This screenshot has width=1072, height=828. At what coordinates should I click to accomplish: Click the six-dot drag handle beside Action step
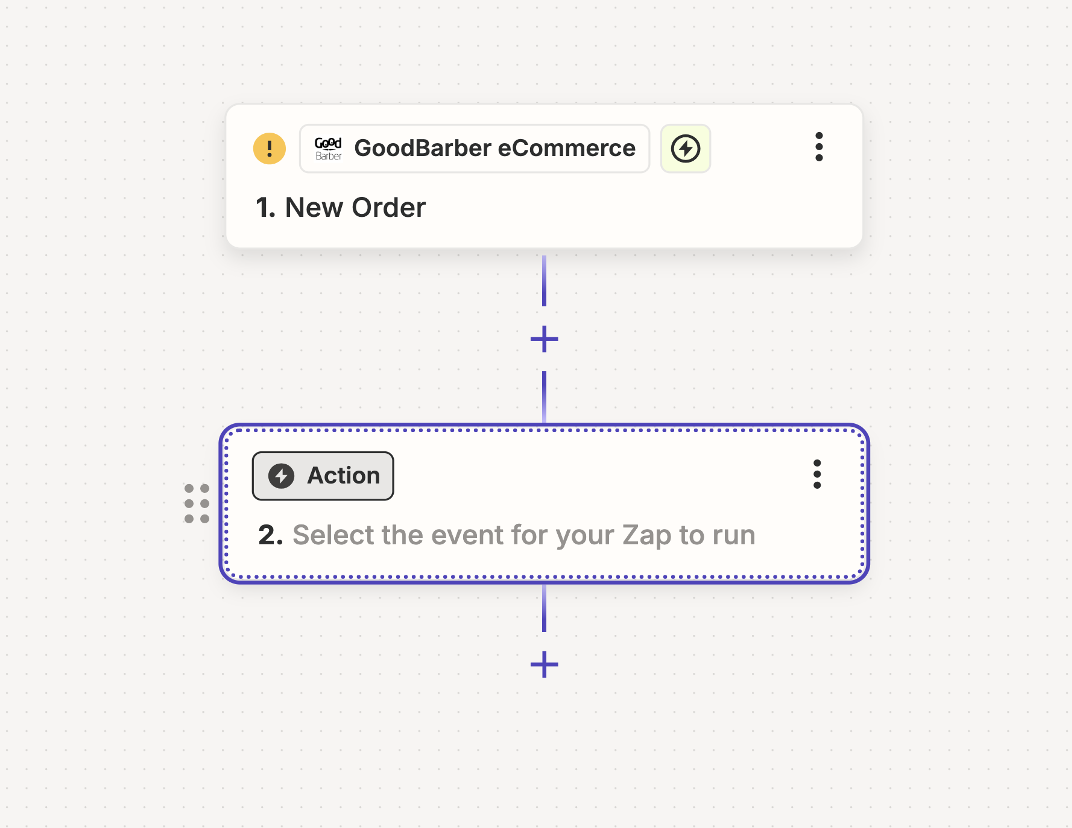click(197, 503)
